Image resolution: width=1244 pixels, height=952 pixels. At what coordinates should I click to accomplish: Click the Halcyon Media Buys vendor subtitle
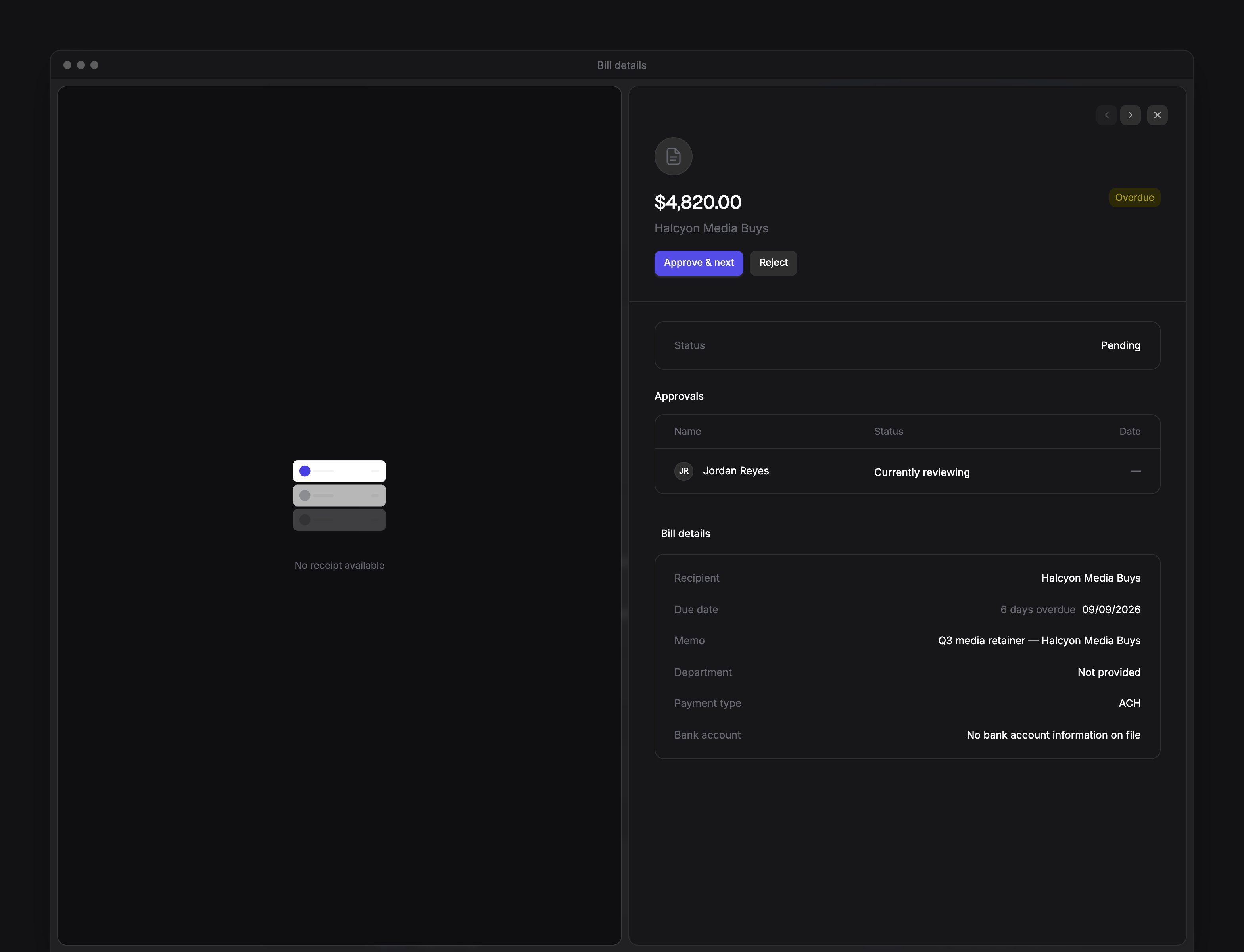[x=711, y=228]
